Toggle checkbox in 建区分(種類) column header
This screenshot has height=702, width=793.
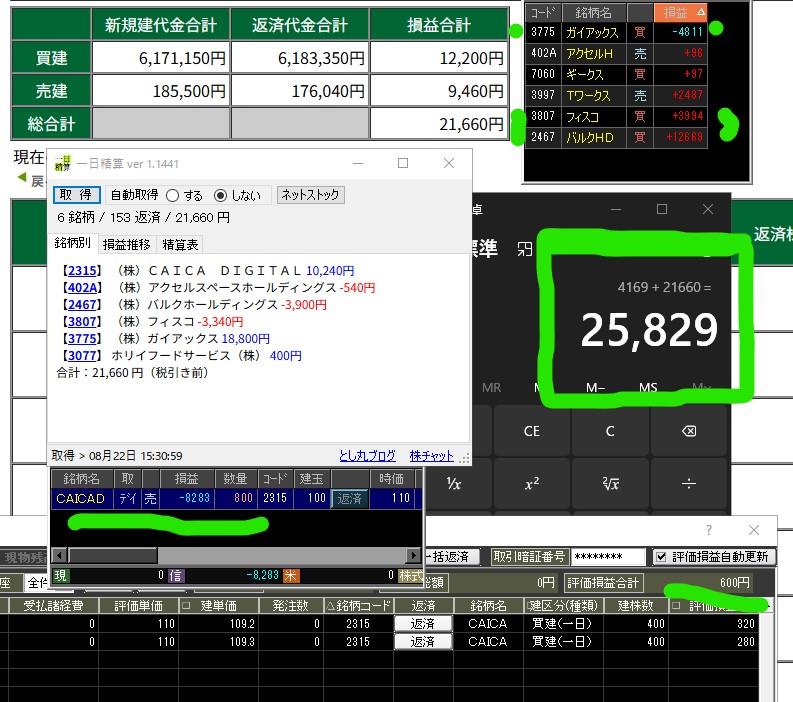(528, 605)
